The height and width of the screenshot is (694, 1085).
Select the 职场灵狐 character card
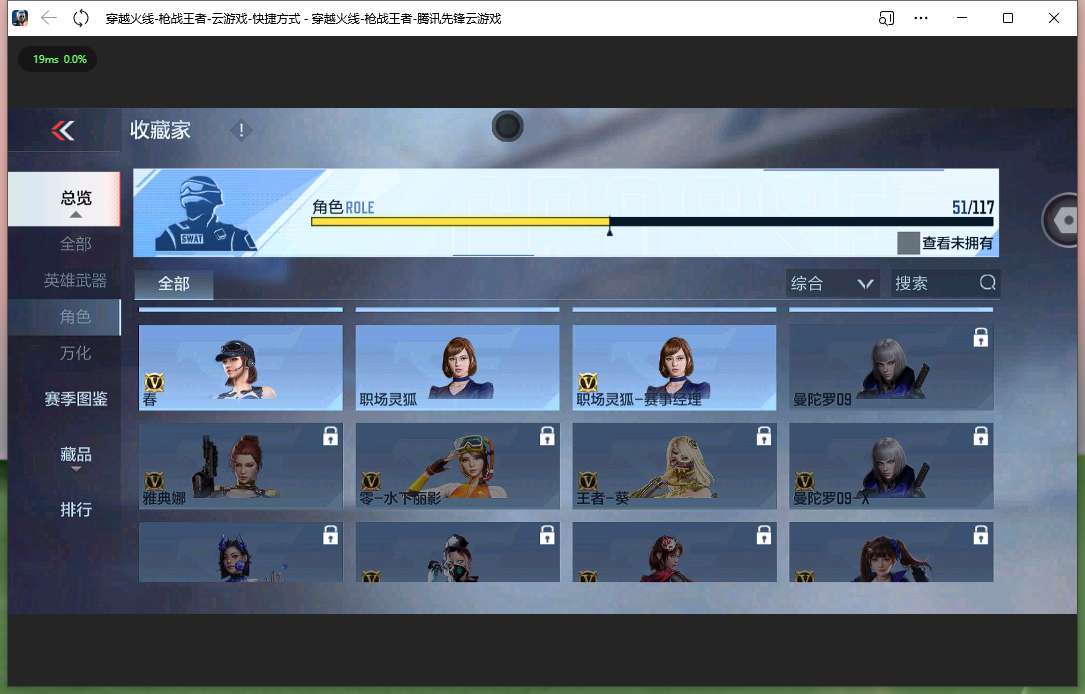457,367
